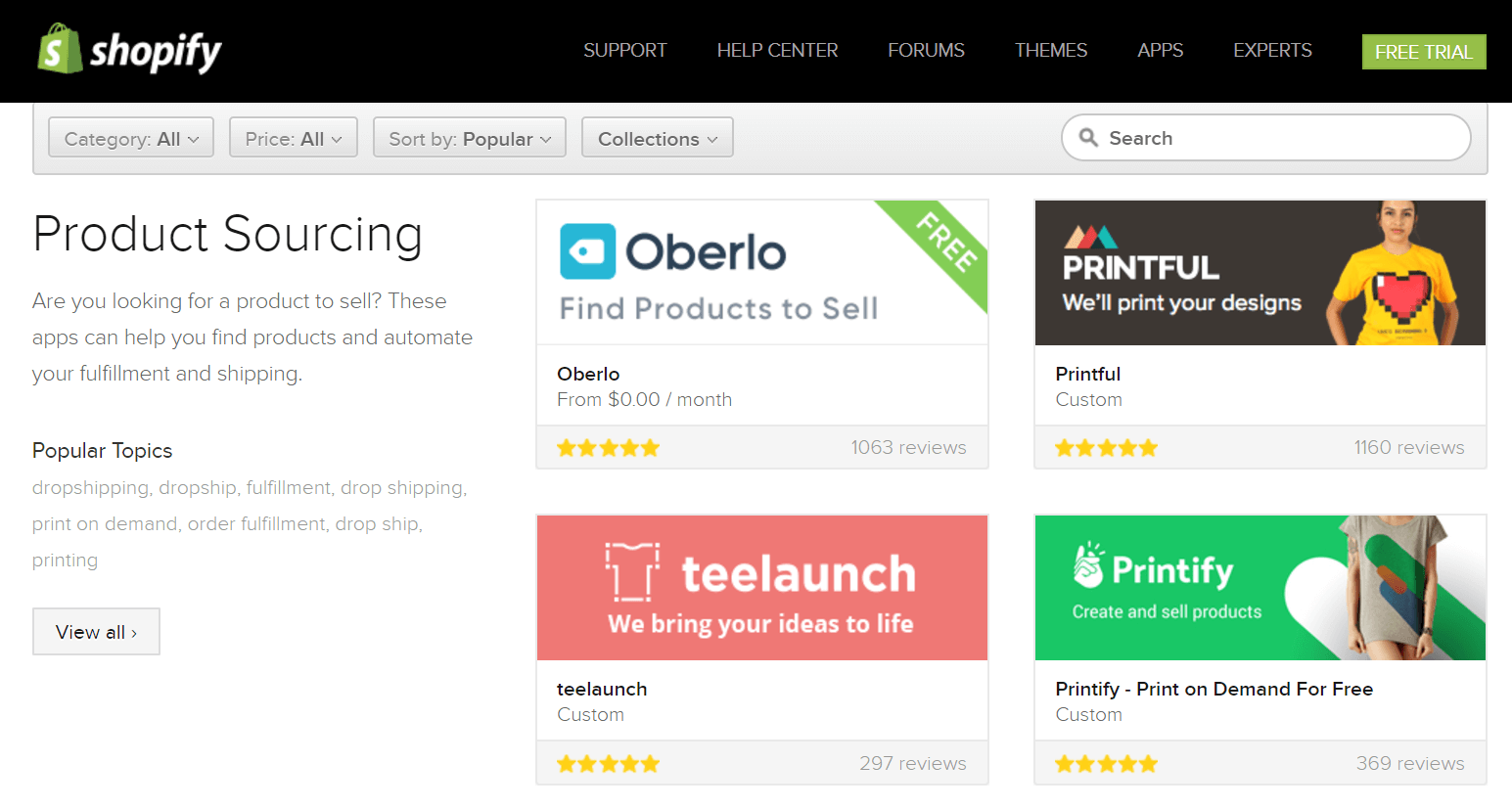
Task: Open Themes in the navigation
Action: click(x=1051, y=50)
